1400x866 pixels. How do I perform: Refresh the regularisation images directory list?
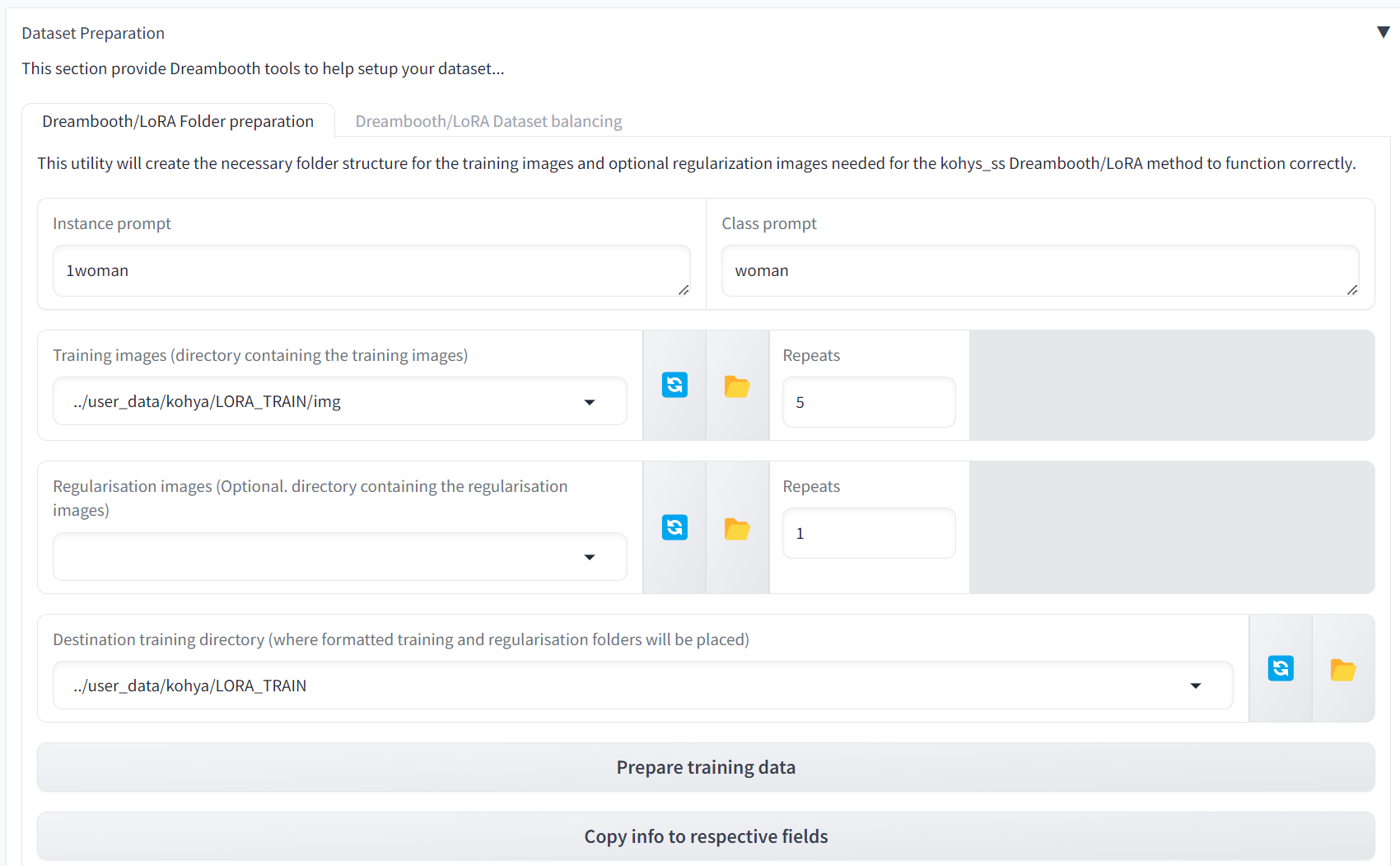[674, 527]
